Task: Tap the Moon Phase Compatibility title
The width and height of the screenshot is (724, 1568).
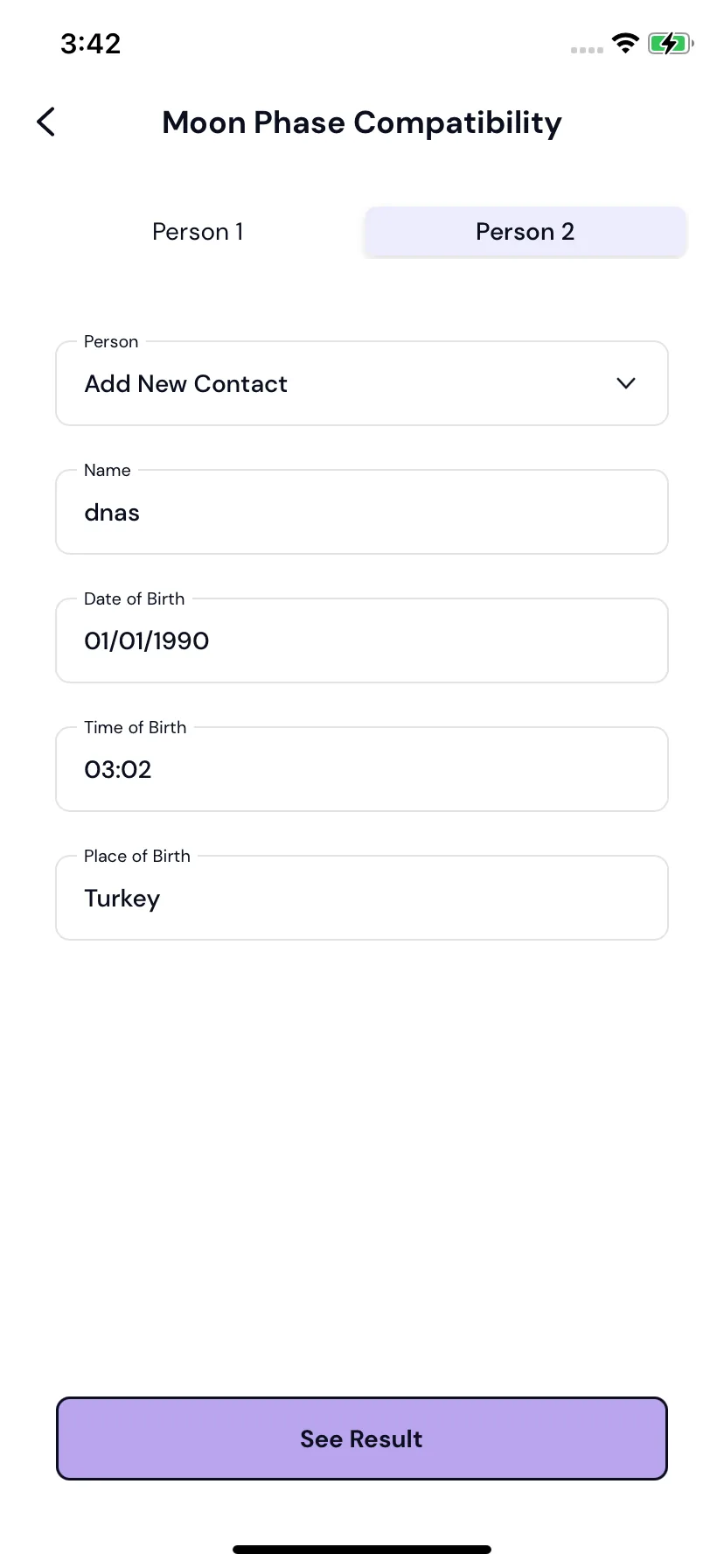Action: 362,123
